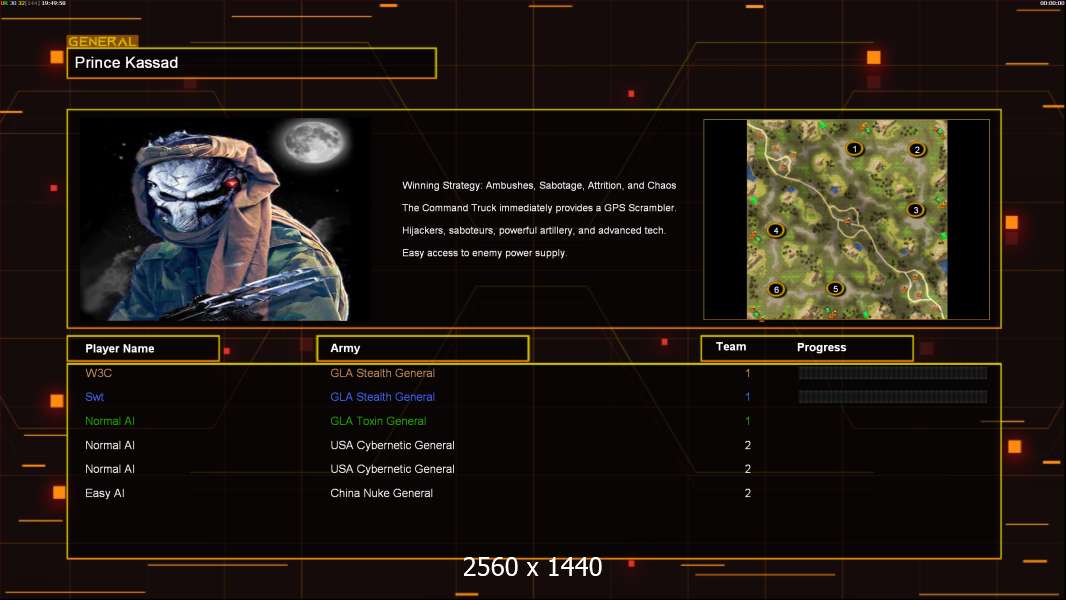Click the Prince Kassad masked portrait image
This screenshot has height=600, width=1066.
pyautogui.click(x=225, y=218)
